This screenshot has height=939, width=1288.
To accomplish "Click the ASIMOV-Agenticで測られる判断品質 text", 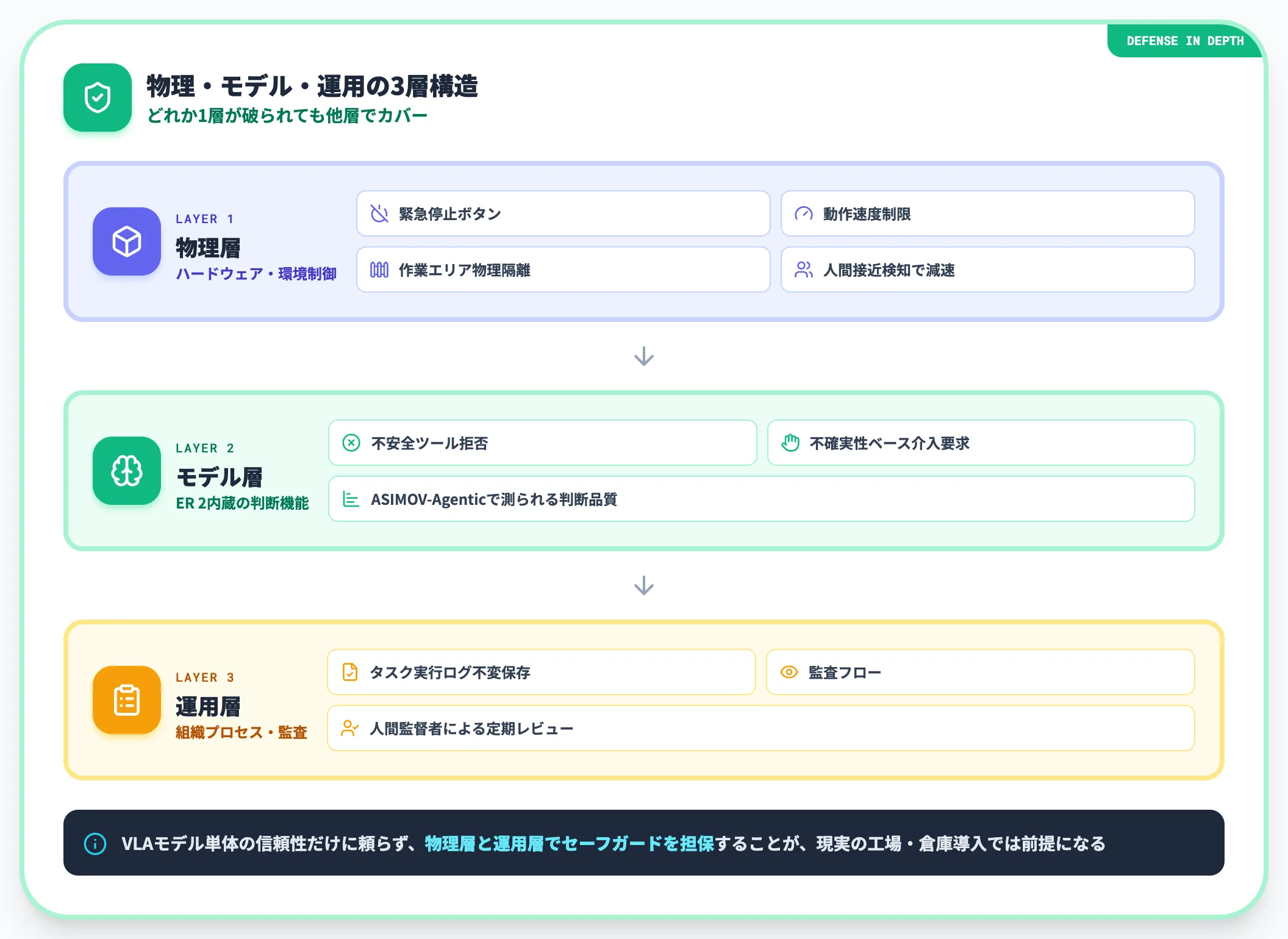I will 494,499.
